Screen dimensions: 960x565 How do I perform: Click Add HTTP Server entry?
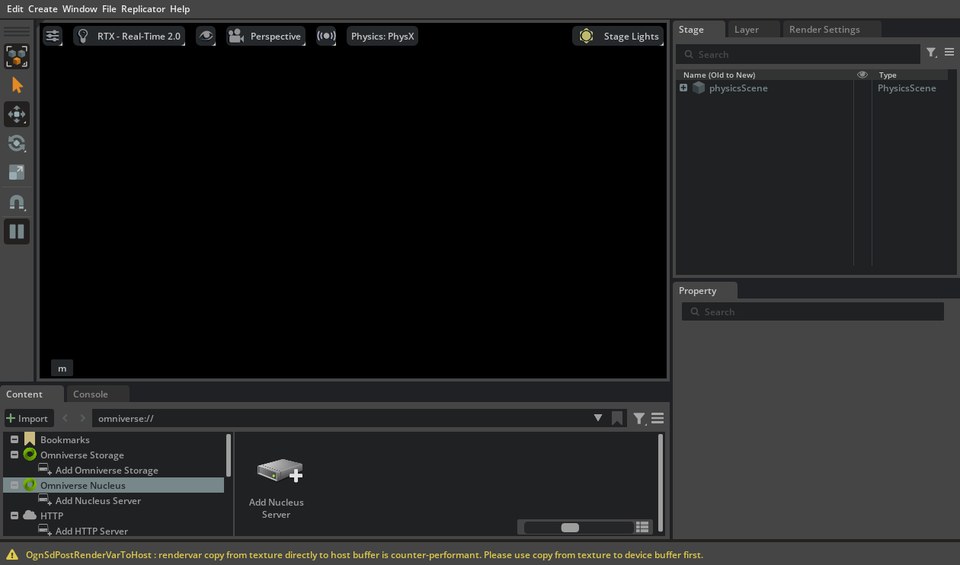[x=91, y=531]
